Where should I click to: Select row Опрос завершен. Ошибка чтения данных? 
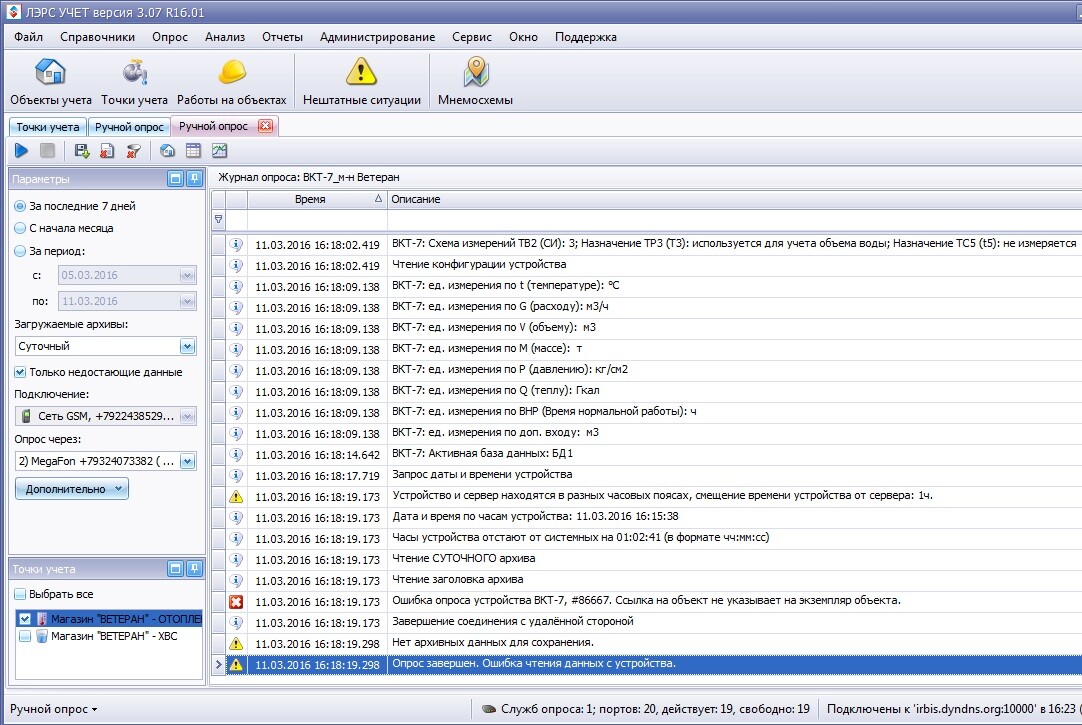pos(647,664)
